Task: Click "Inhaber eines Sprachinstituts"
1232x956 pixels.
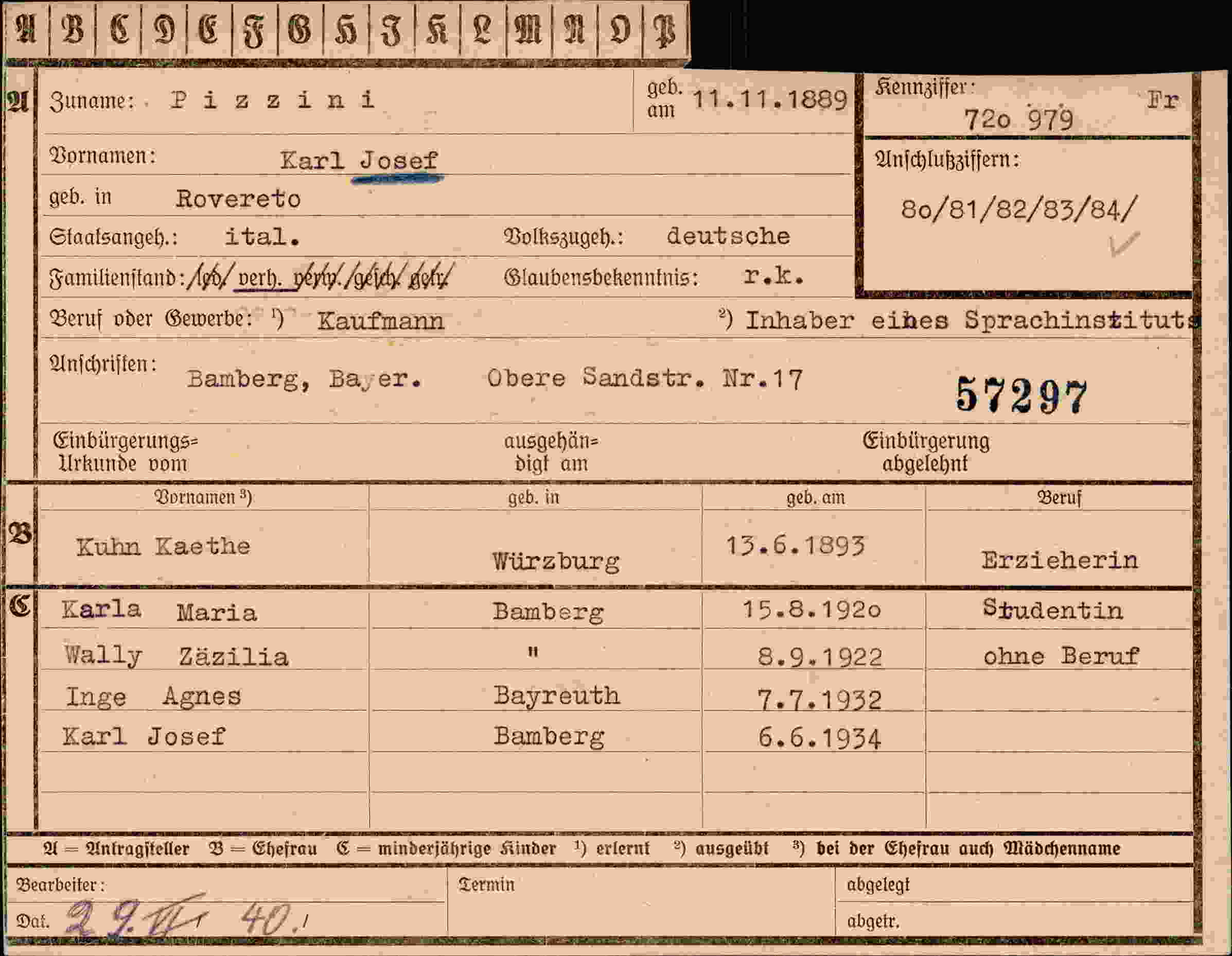Action: coord(973,321)
